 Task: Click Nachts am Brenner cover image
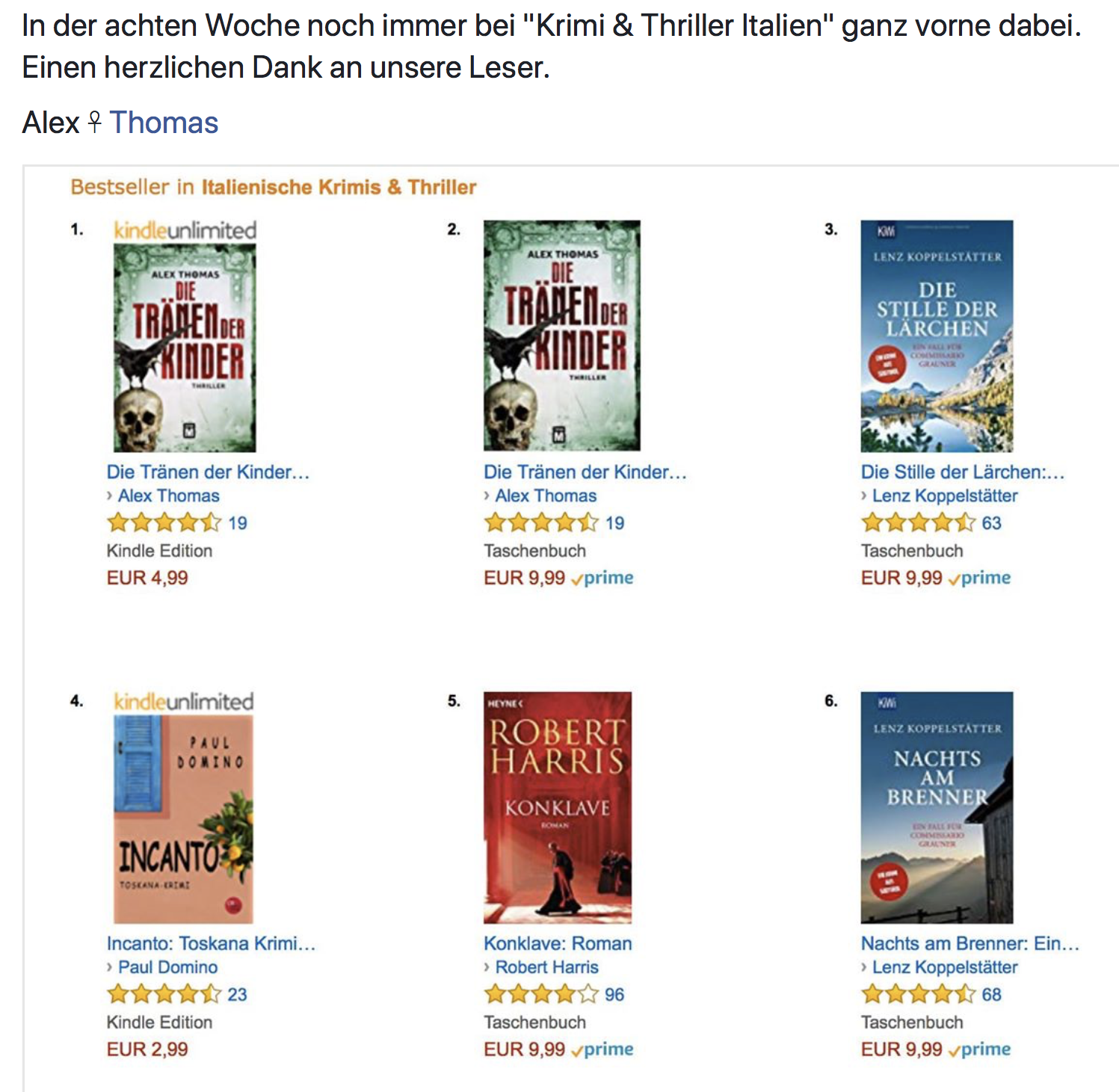(937, 807)
